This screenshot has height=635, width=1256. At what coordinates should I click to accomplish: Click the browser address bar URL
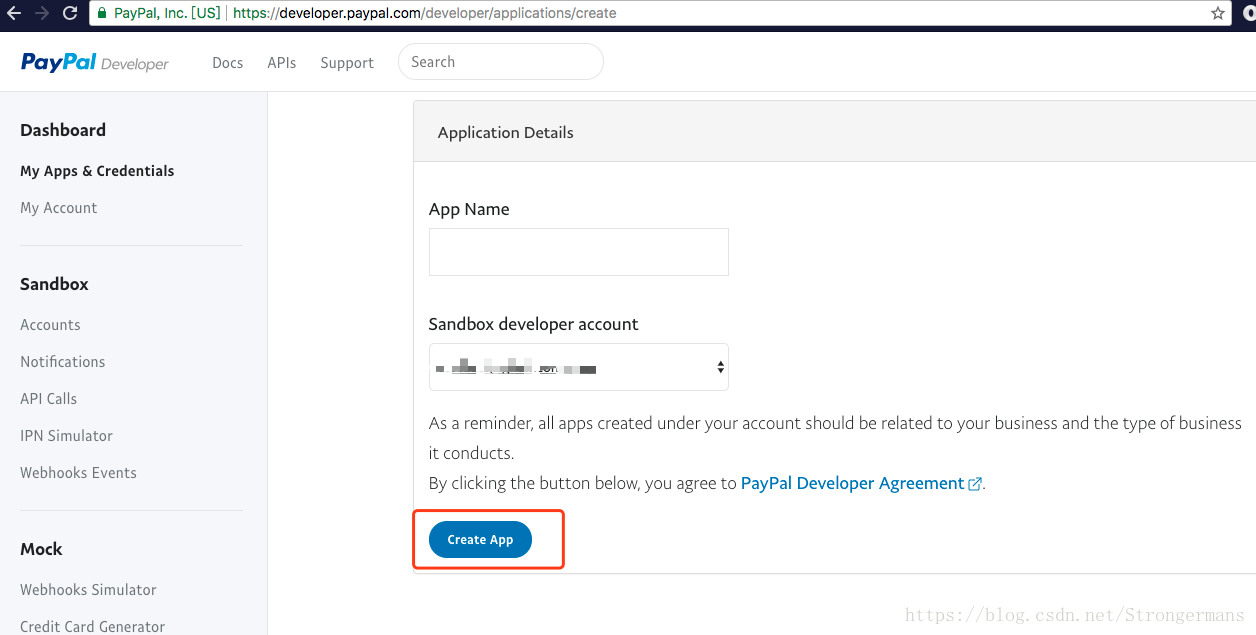424,13
